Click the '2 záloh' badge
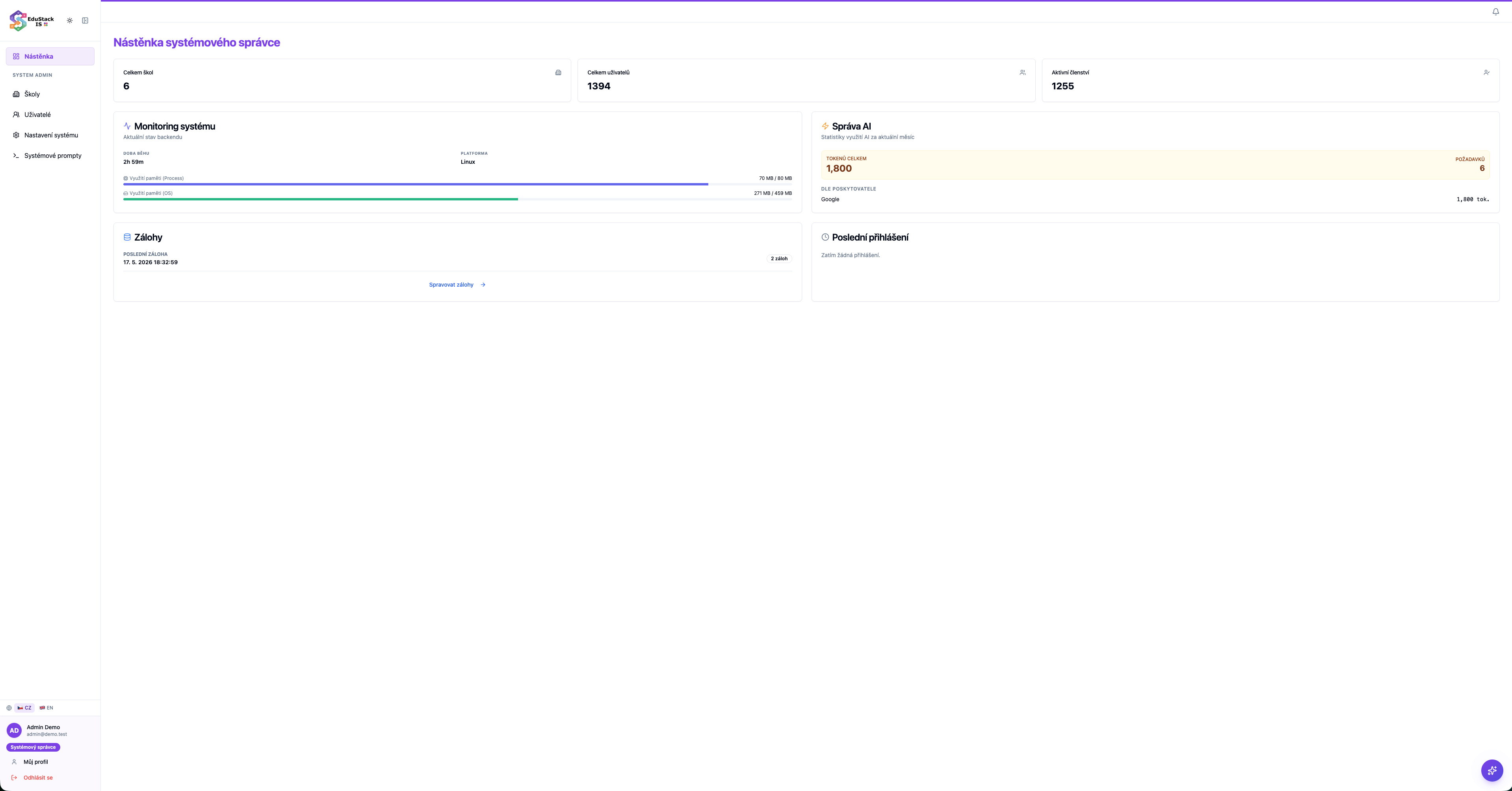This screenshot has height=791, width=1512. click(x=779, y=259)
